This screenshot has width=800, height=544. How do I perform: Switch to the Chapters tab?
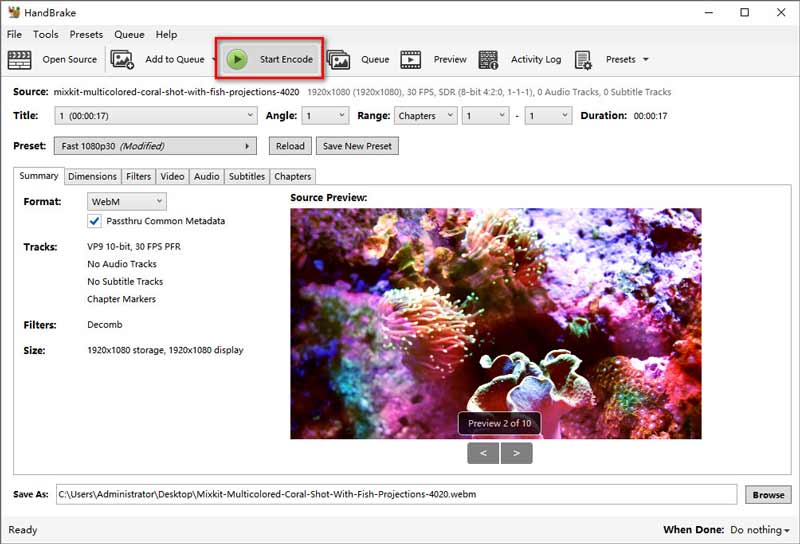tap(293, 177)
